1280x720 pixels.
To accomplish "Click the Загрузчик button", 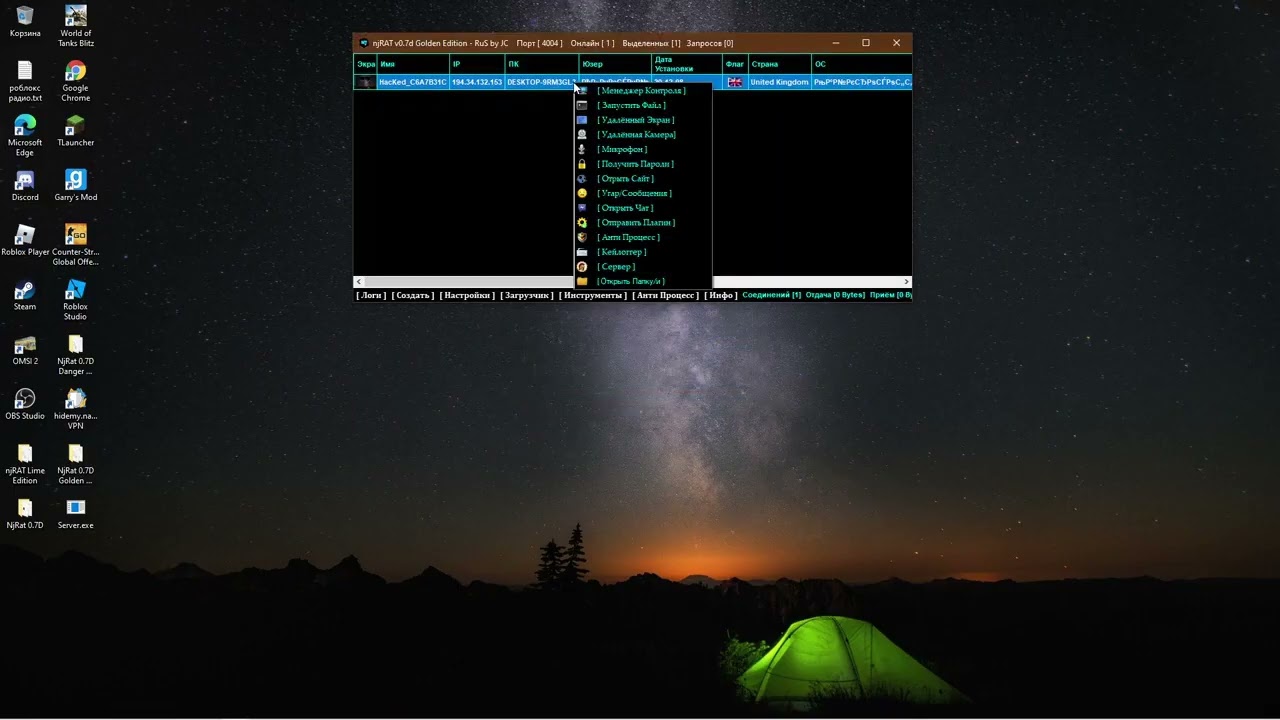I will coord(527,295).
